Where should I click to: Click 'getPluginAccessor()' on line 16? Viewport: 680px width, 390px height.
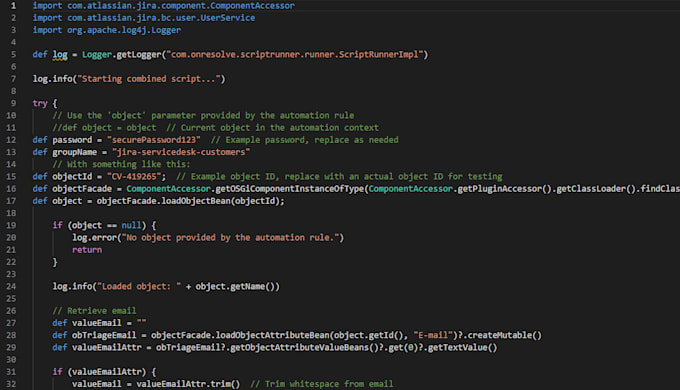point(503,189)
